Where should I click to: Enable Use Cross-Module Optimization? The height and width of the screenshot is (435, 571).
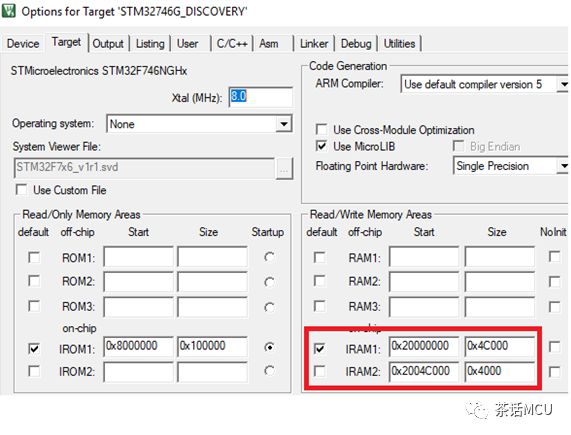point(321,130)
